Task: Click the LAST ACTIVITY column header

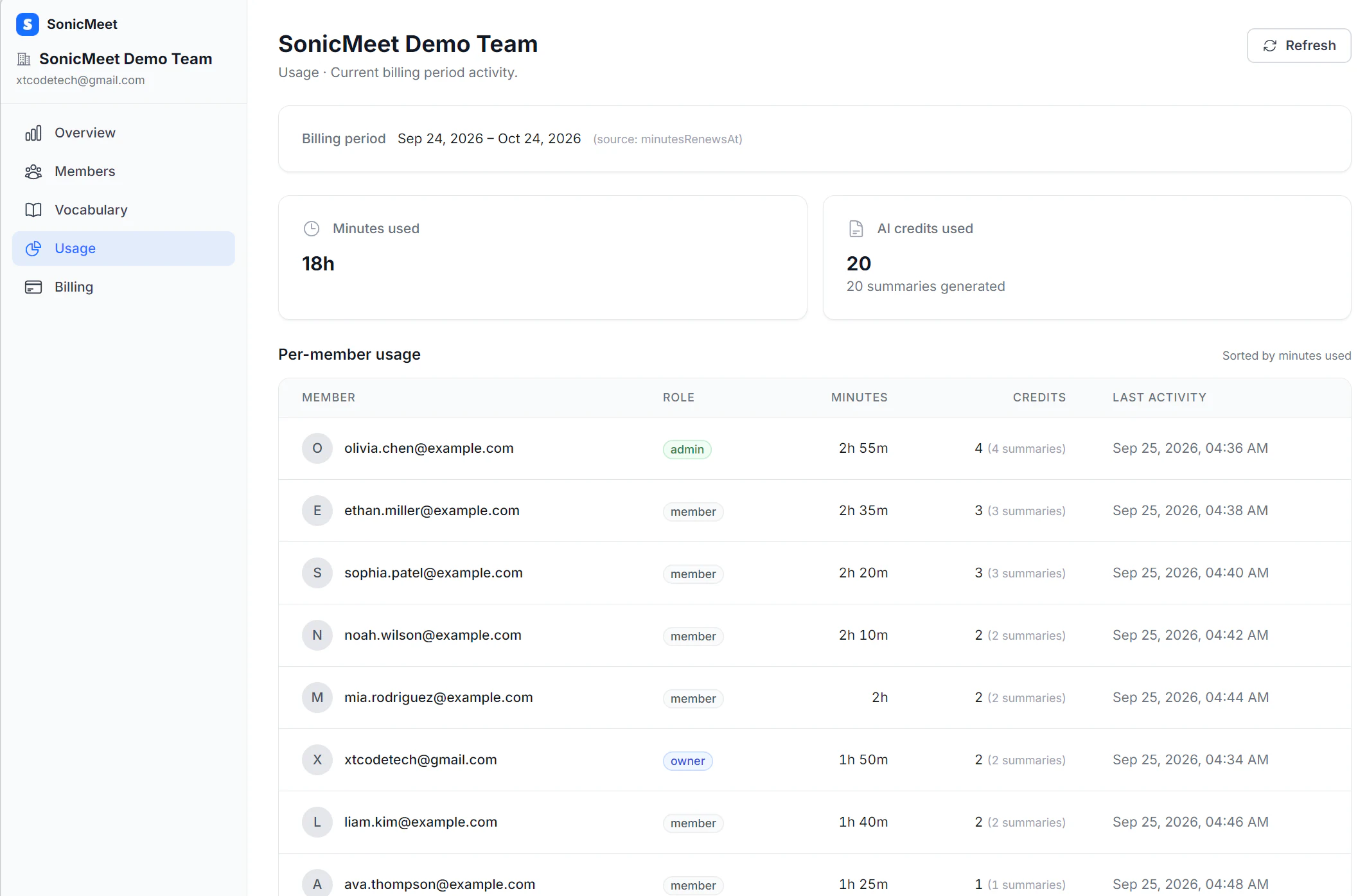Action: 1160,398
